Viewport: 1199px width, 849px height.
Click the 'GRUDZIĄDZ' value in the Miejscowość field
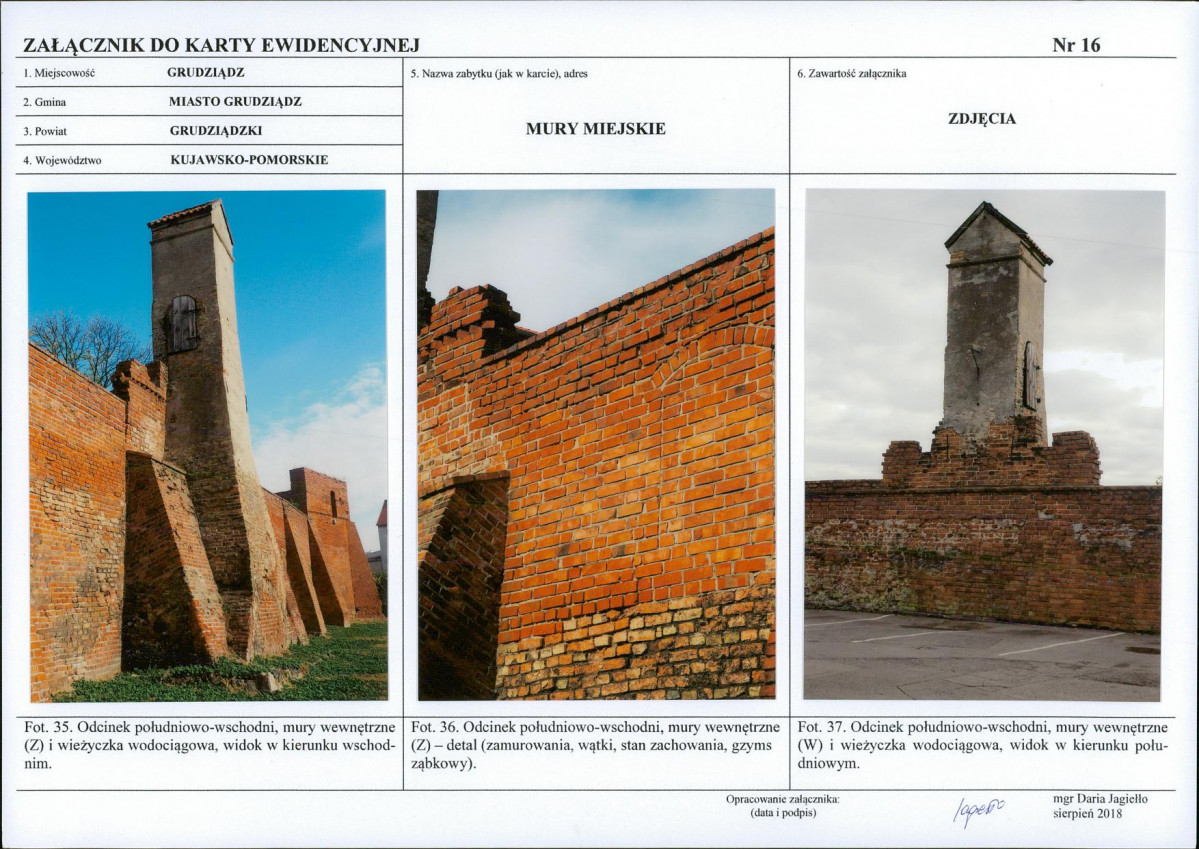[206, 73]
